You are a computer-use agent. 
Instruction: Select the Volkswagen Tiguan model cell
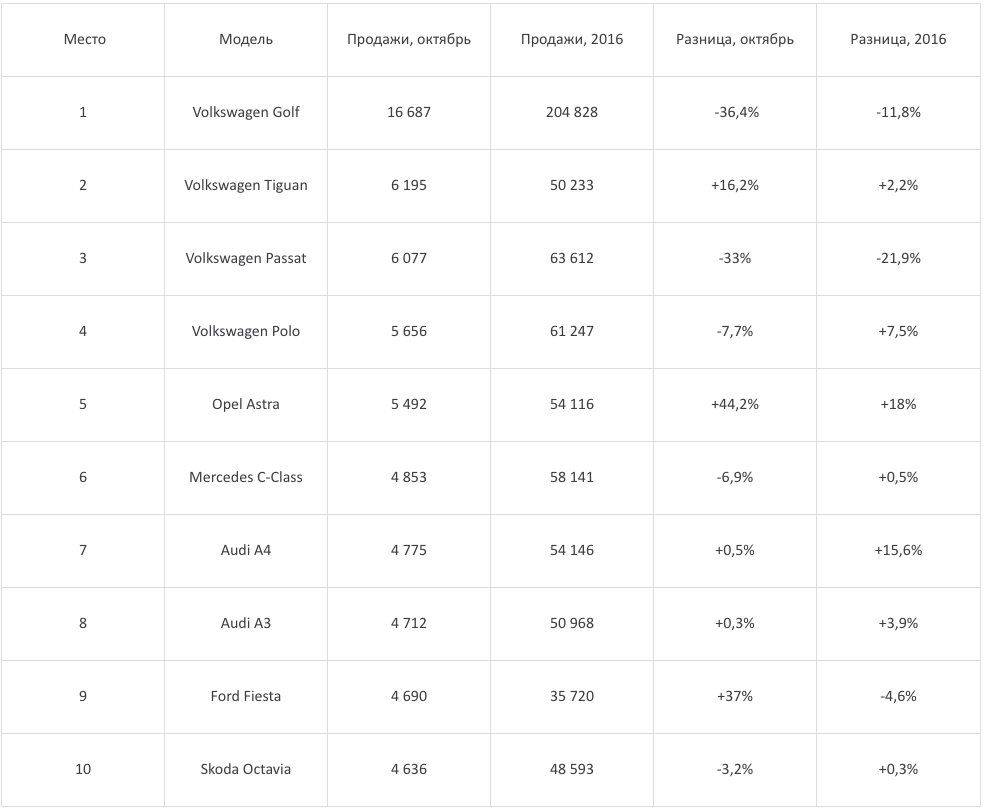coord(246,185)
